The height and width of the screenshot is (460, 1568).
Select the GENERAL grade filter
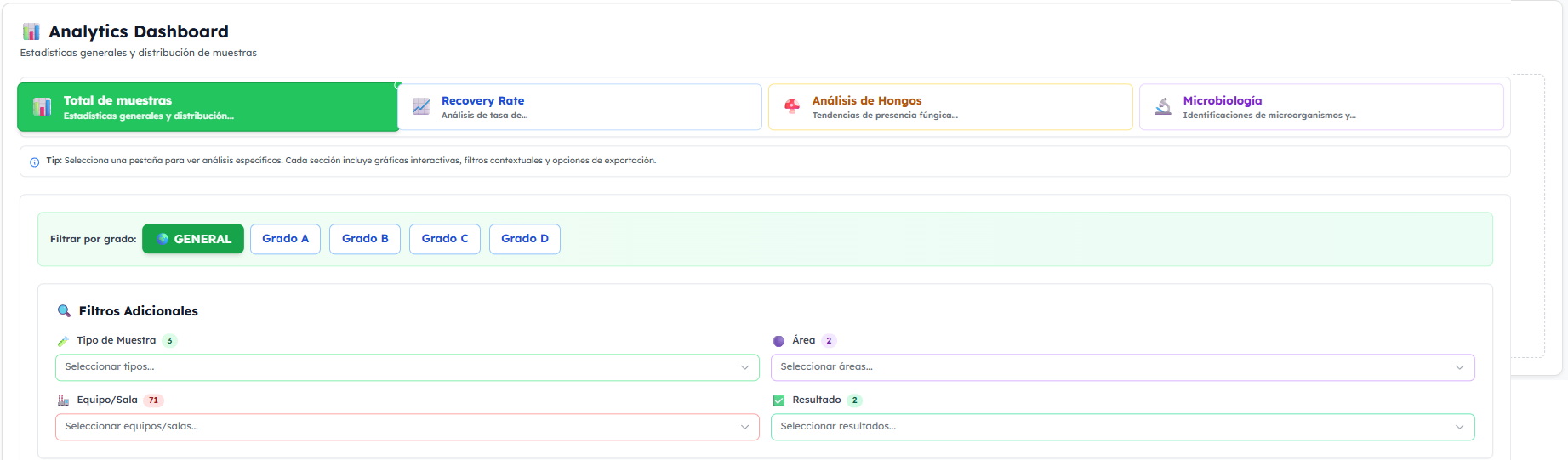click(x=193, y=239)
